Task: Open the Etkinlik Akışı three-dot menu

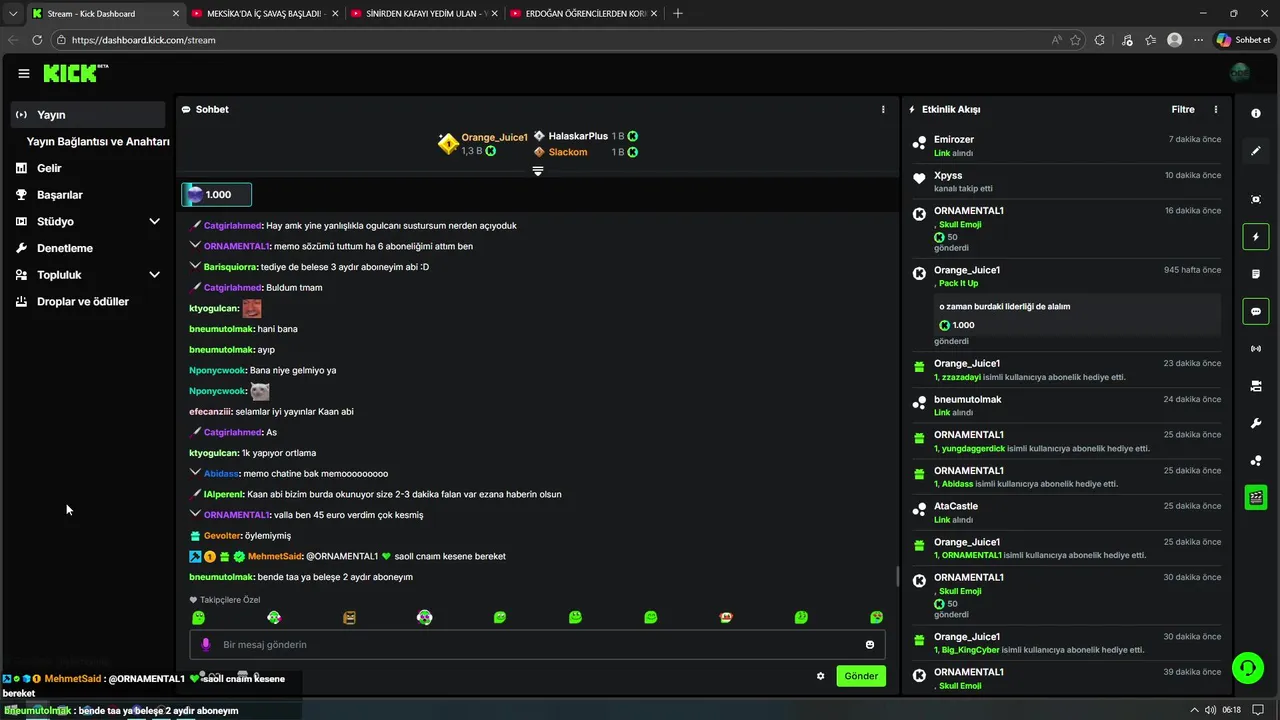Action: click(1216, 109)
